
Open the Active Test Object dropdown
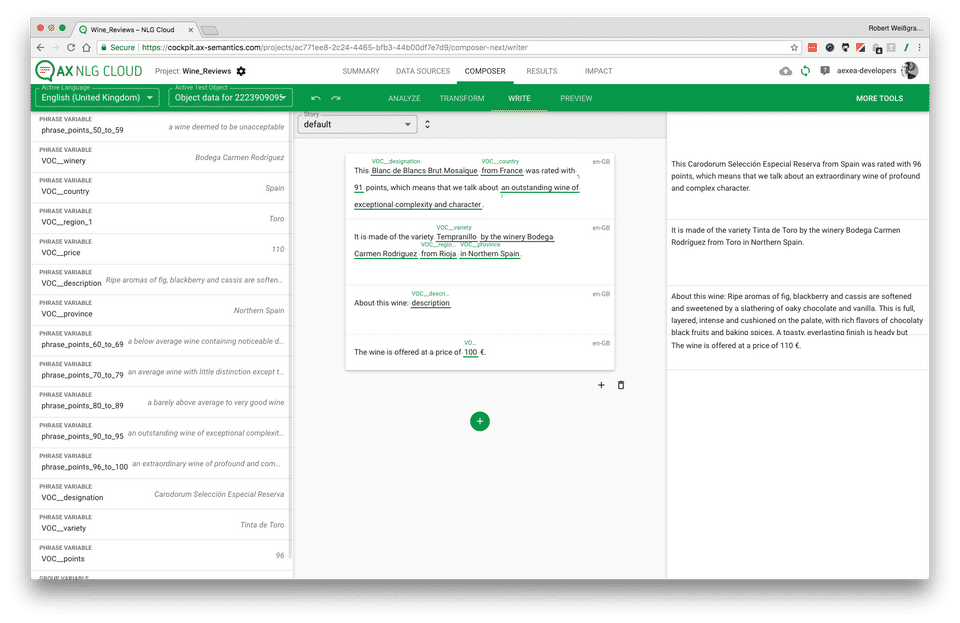pos(230,97)
